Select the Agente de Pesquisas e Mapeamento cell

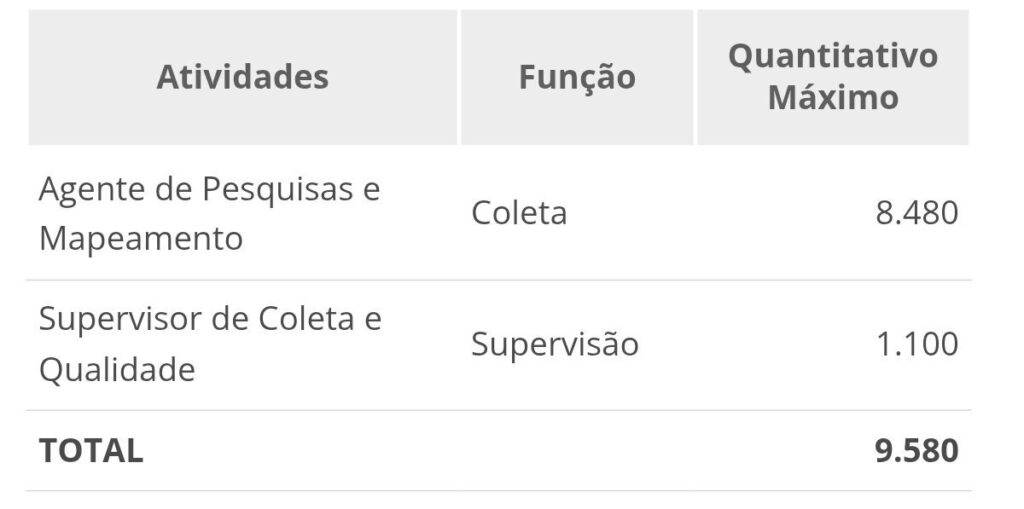(210, 214)
